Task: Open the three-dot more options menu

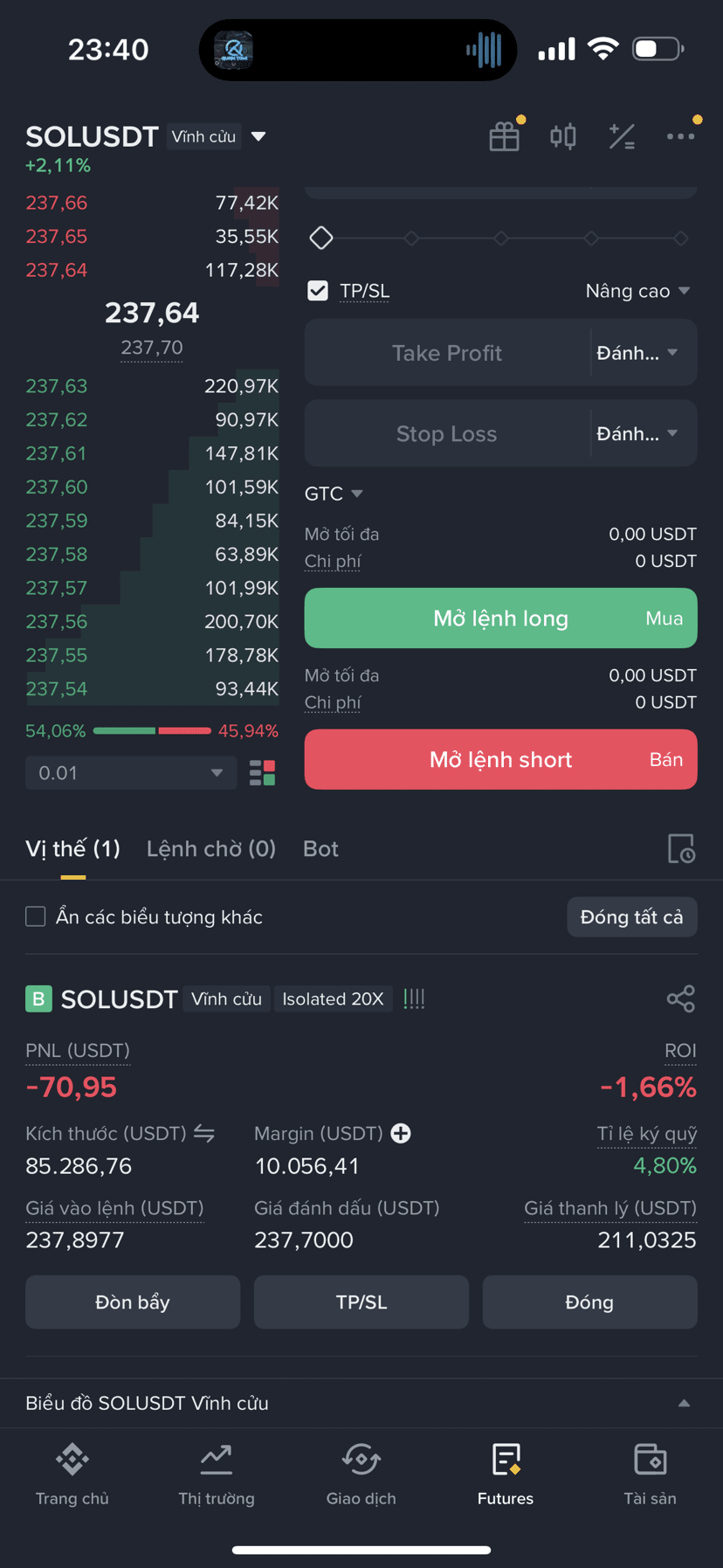Action: click(680, 136)
